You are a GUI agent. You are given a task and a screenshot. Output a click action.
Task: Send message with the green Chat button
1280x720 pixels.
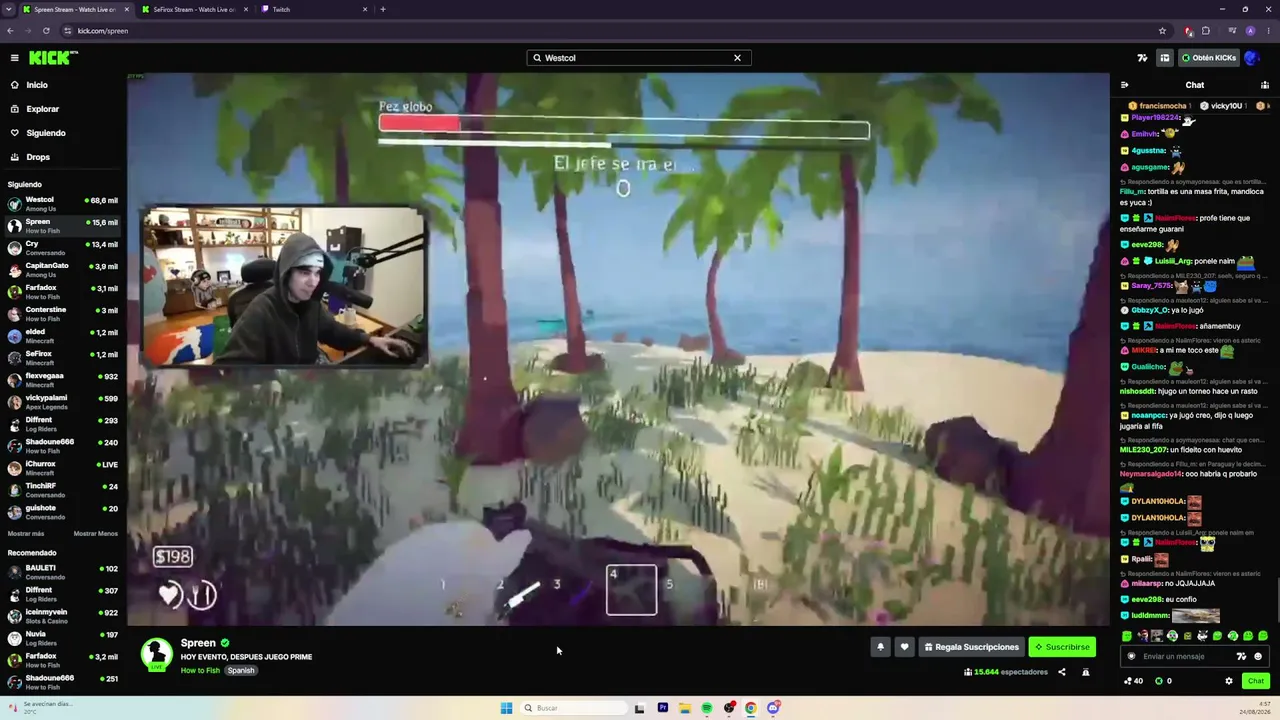click(1256, 681)
